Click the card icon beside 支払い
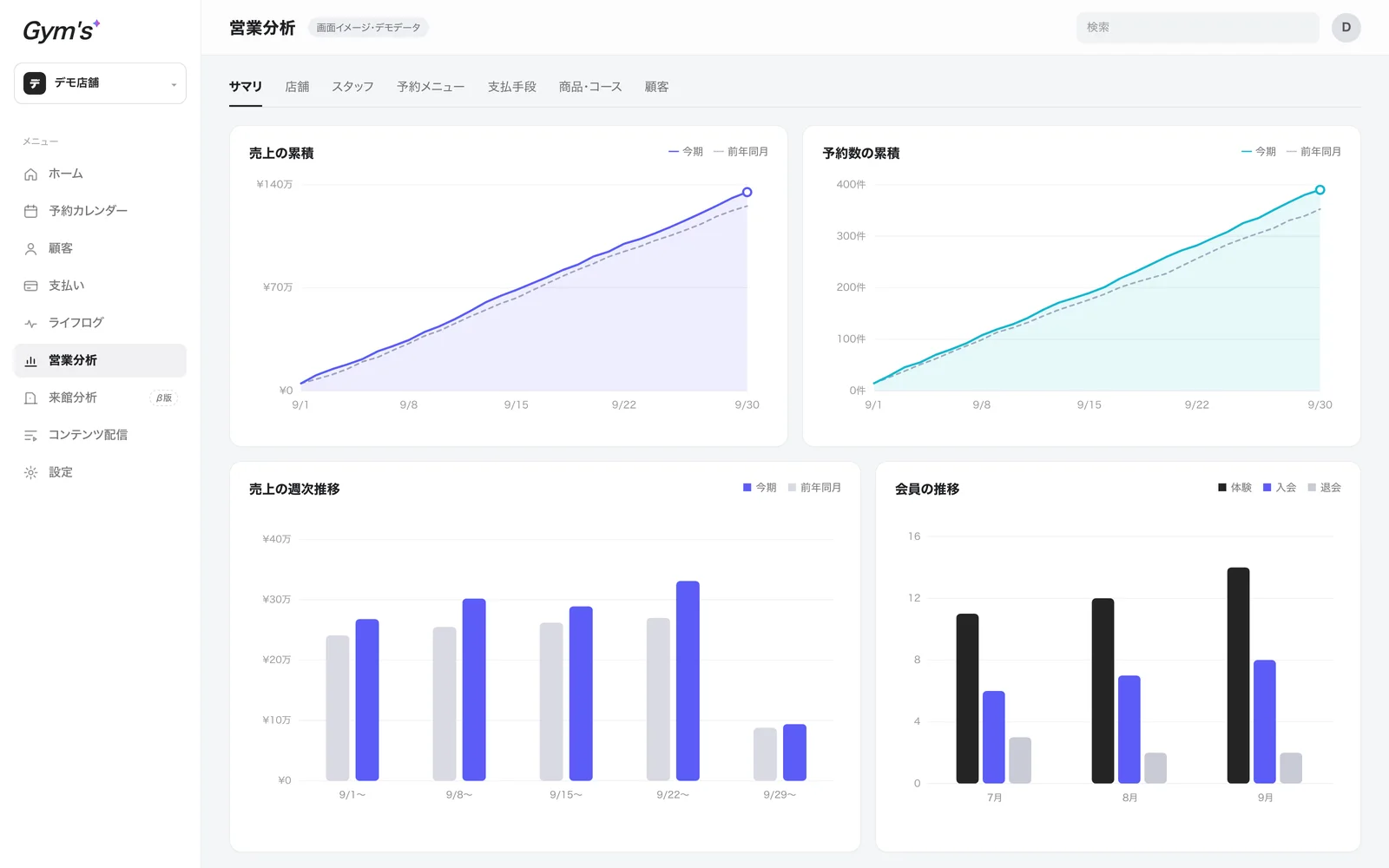This screenshot has height=868, width=1389. click(x=31, y=286)
